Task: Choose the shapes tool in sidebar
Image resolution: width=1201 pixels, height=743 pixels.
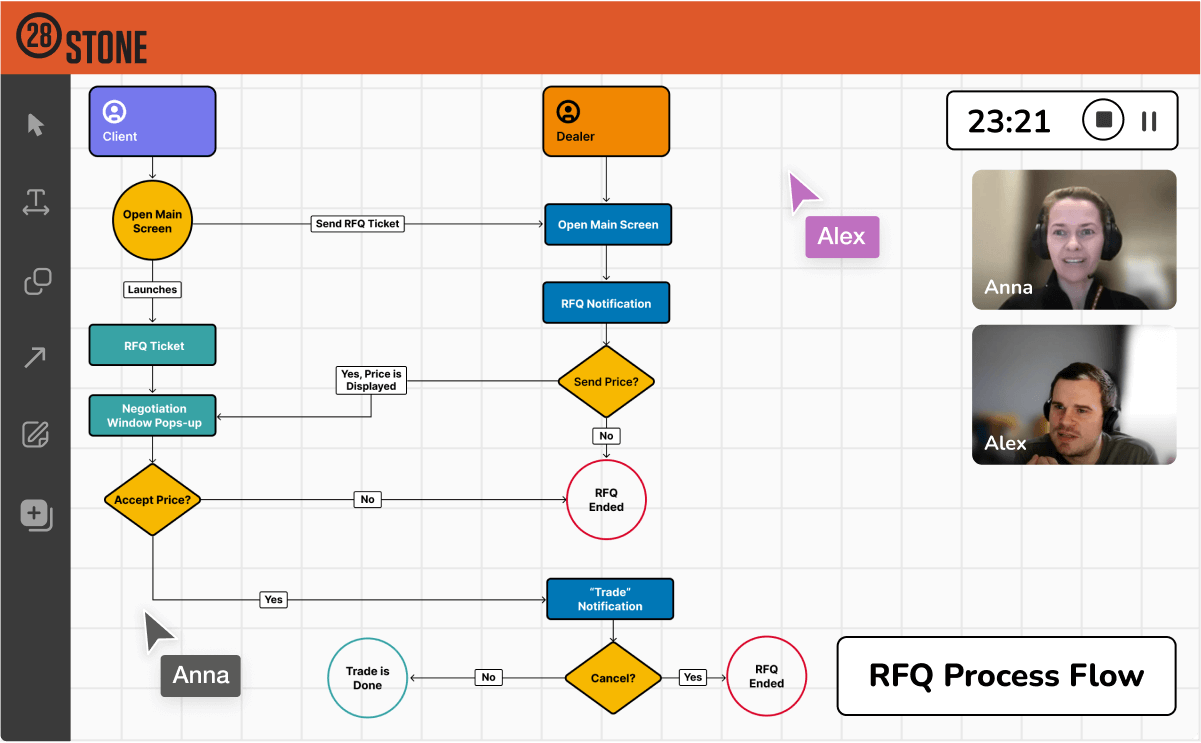Action: coord(36,281)
